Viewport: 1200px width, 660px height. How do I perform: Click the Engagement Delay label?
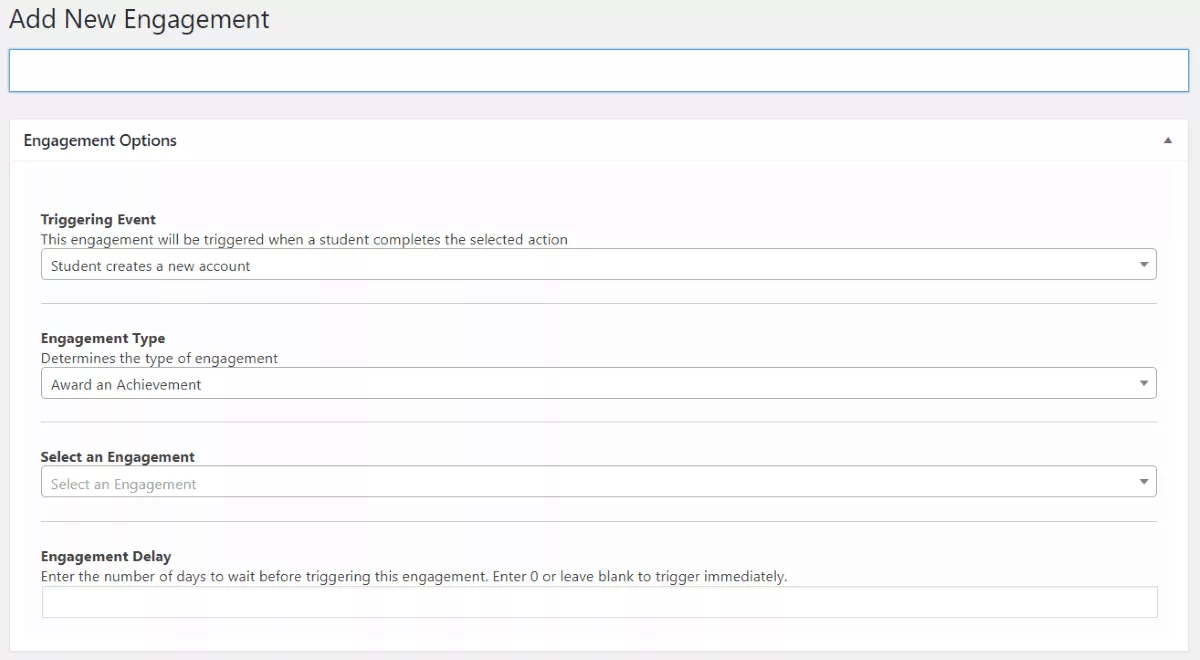click(106, 556)
